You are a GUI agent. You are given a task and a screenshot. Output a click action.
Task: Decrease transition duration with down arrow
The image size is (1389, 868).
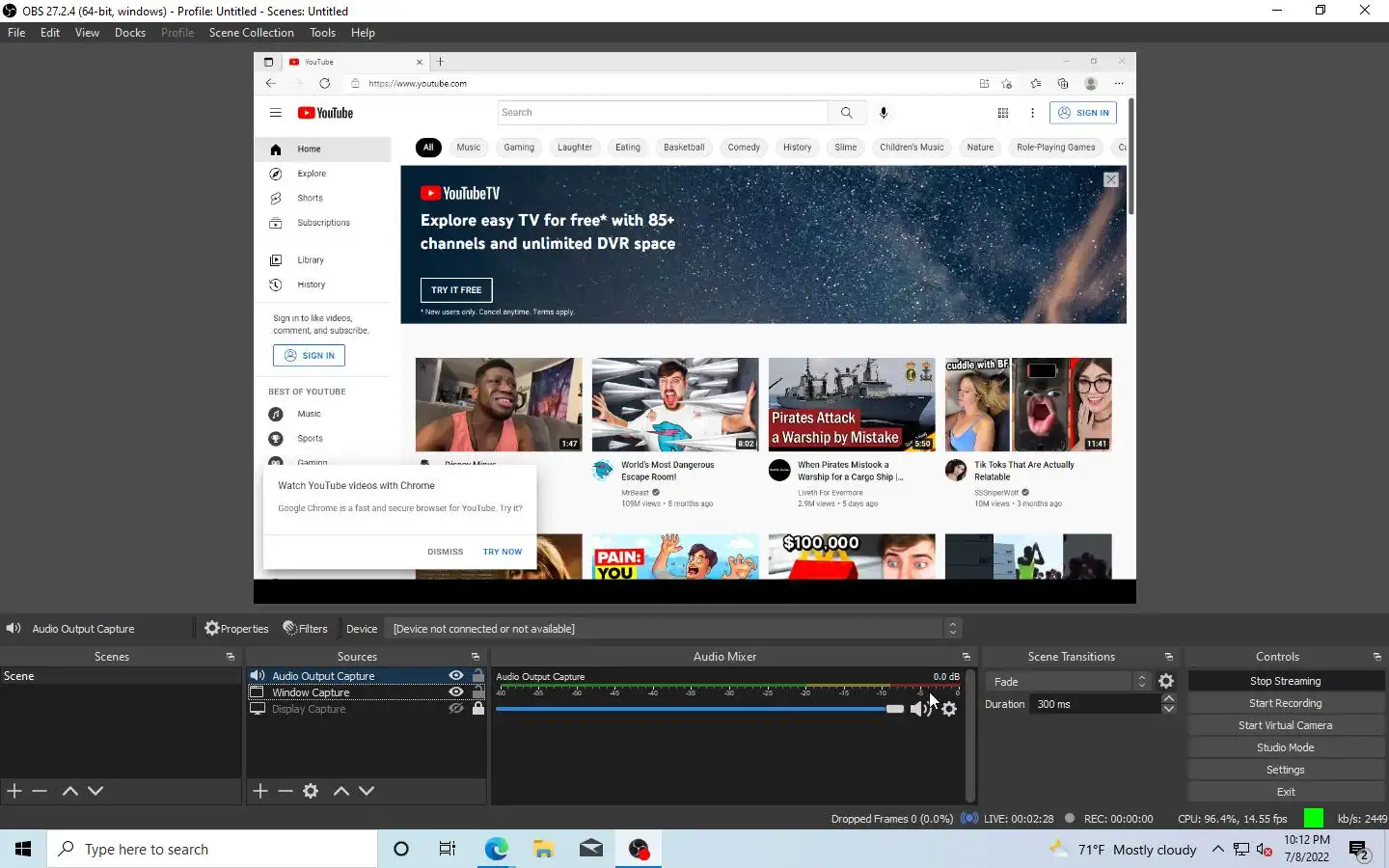tap(1169, 710)
